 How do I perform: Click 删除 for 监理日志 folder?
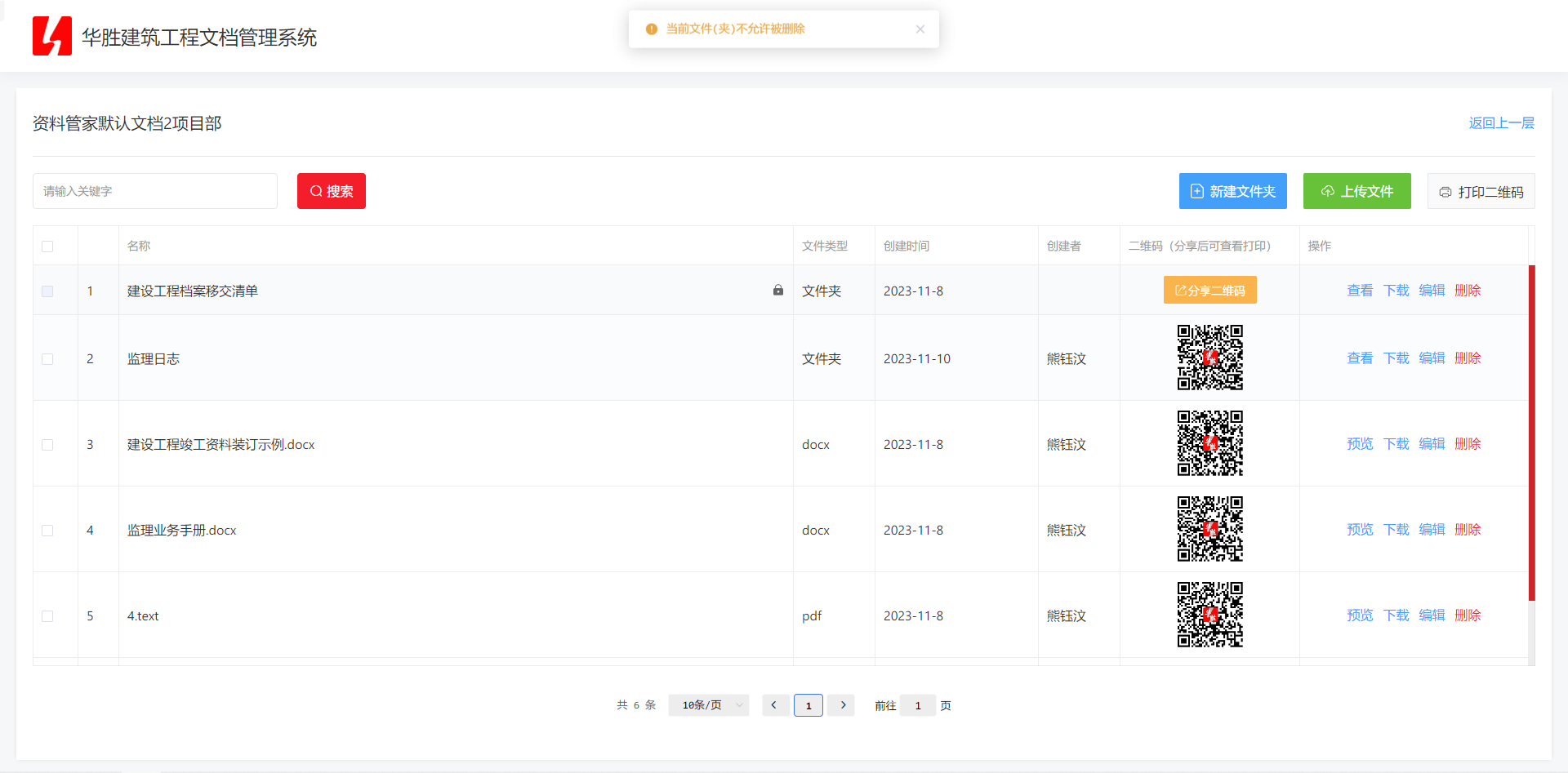(x=1468, y=358)
